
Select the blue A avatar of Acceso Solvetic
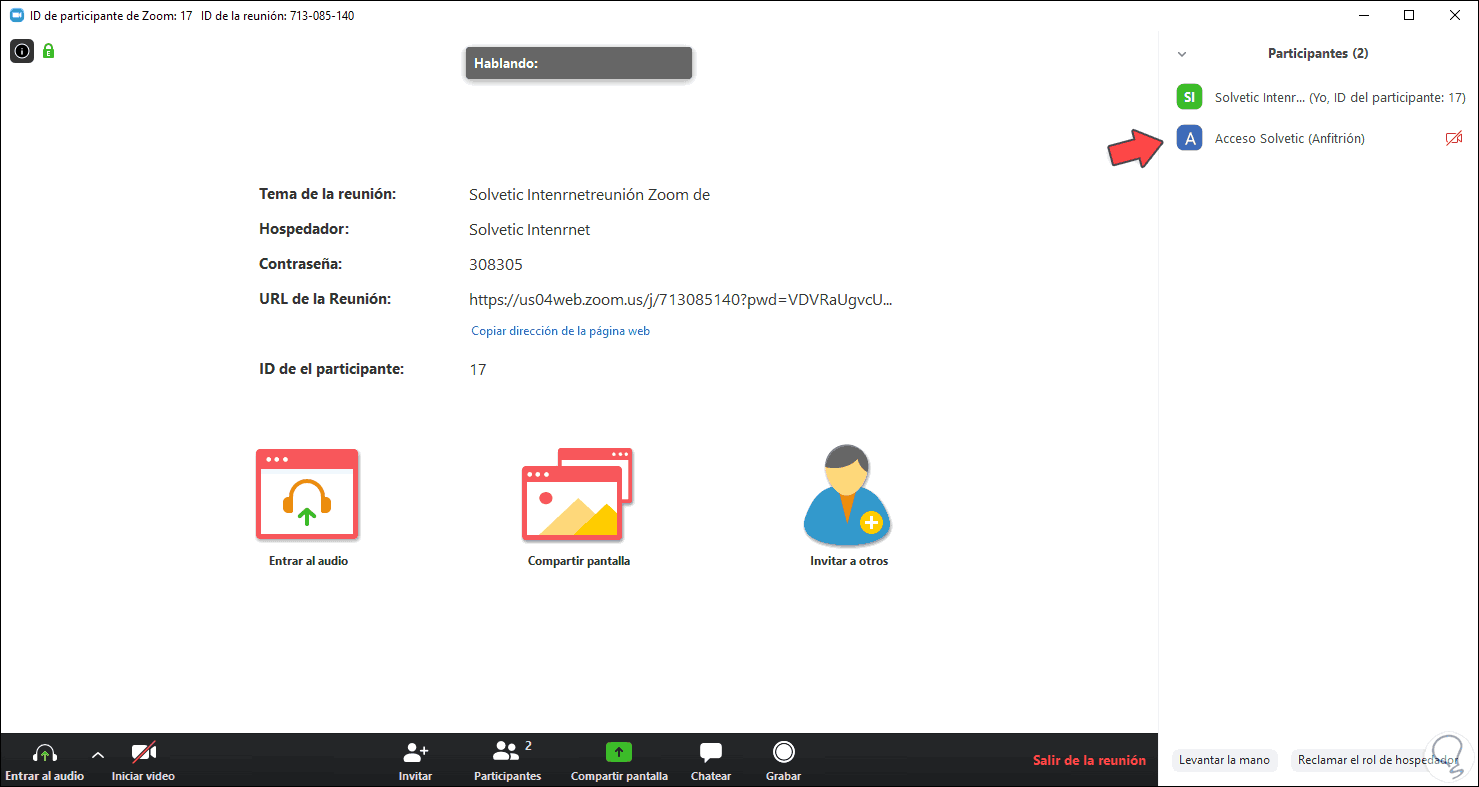(x=1189, y=138)
